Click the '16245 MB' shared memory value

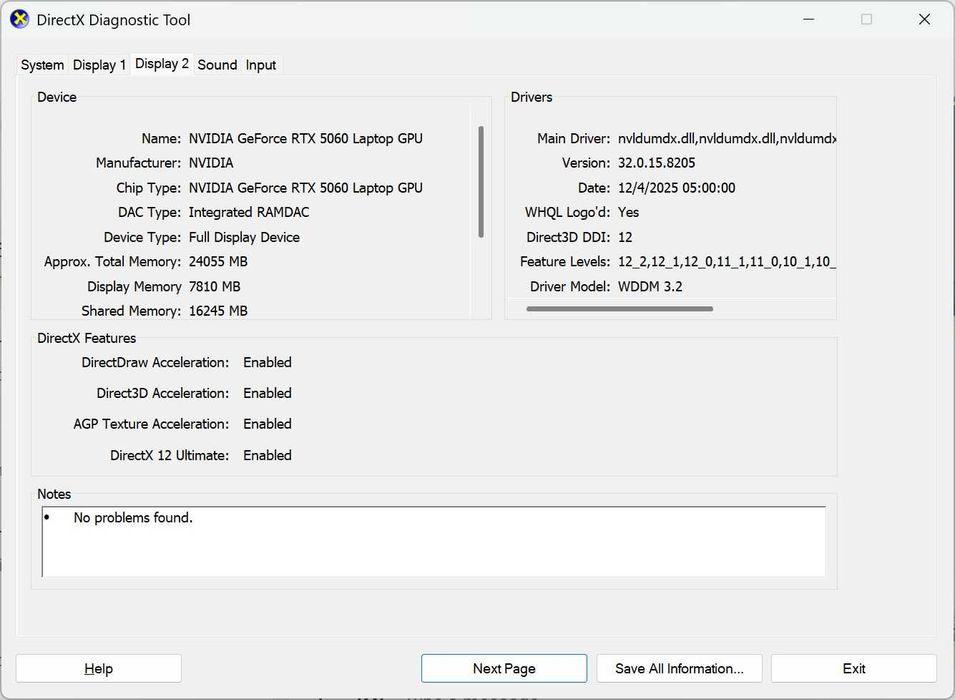pos(218,311)
